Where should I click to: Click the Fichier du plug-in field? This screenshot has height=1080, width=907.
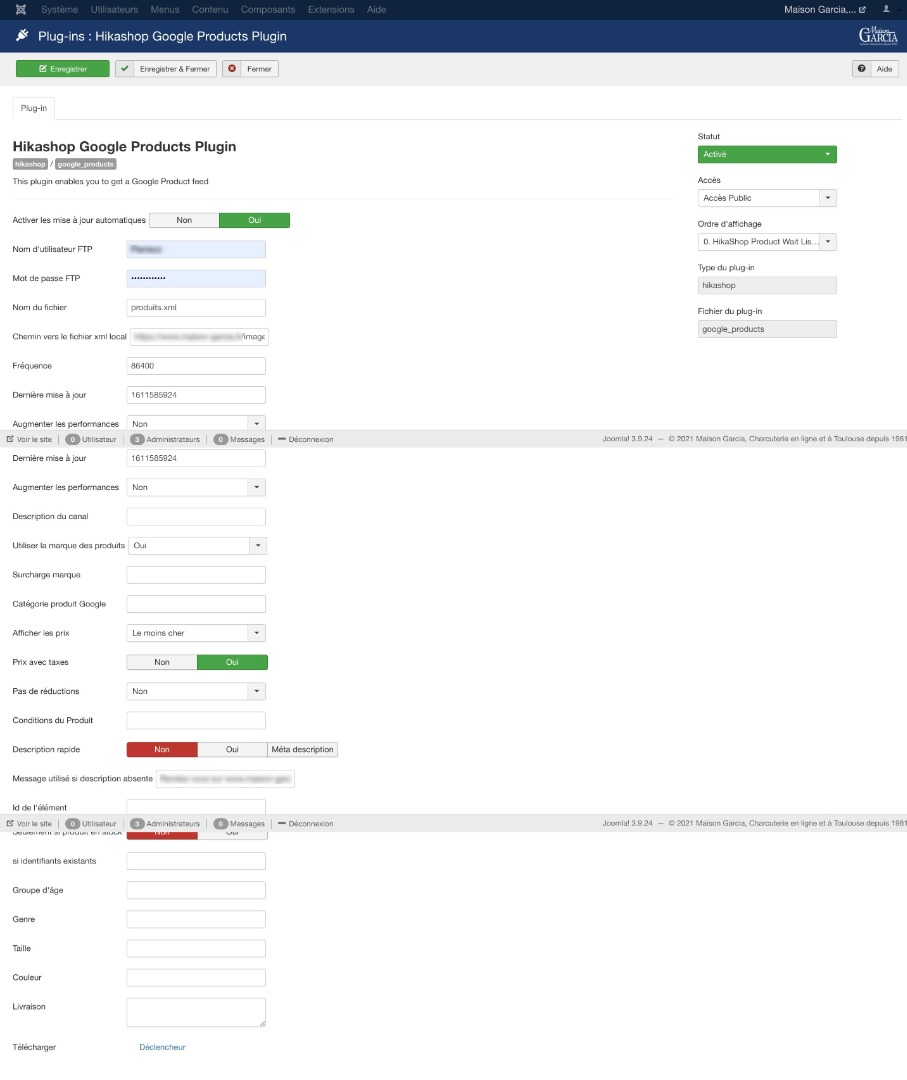click(767, 329)
